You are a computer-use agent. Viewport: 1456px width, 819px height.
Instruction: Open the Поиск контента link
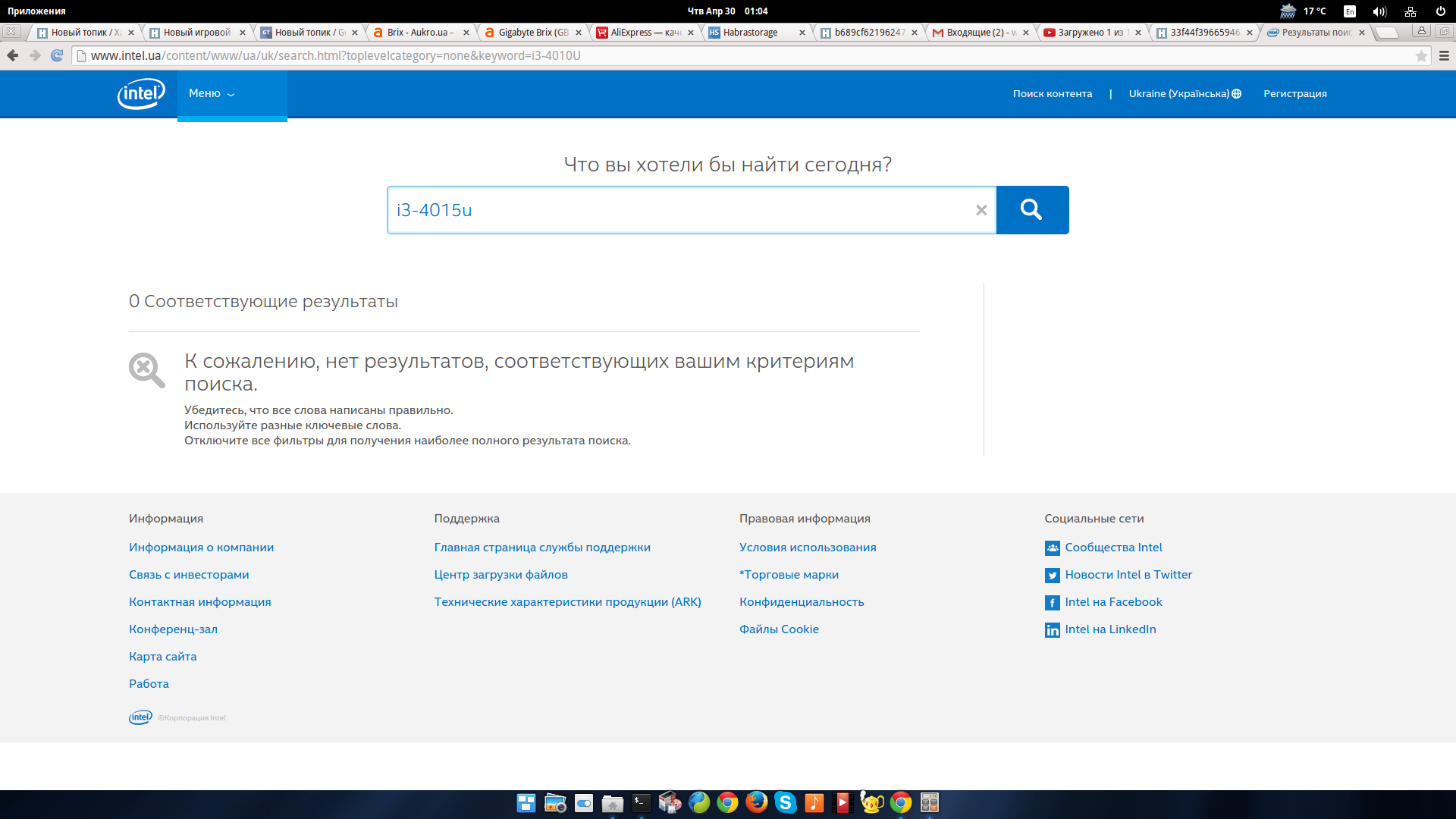1053,94
